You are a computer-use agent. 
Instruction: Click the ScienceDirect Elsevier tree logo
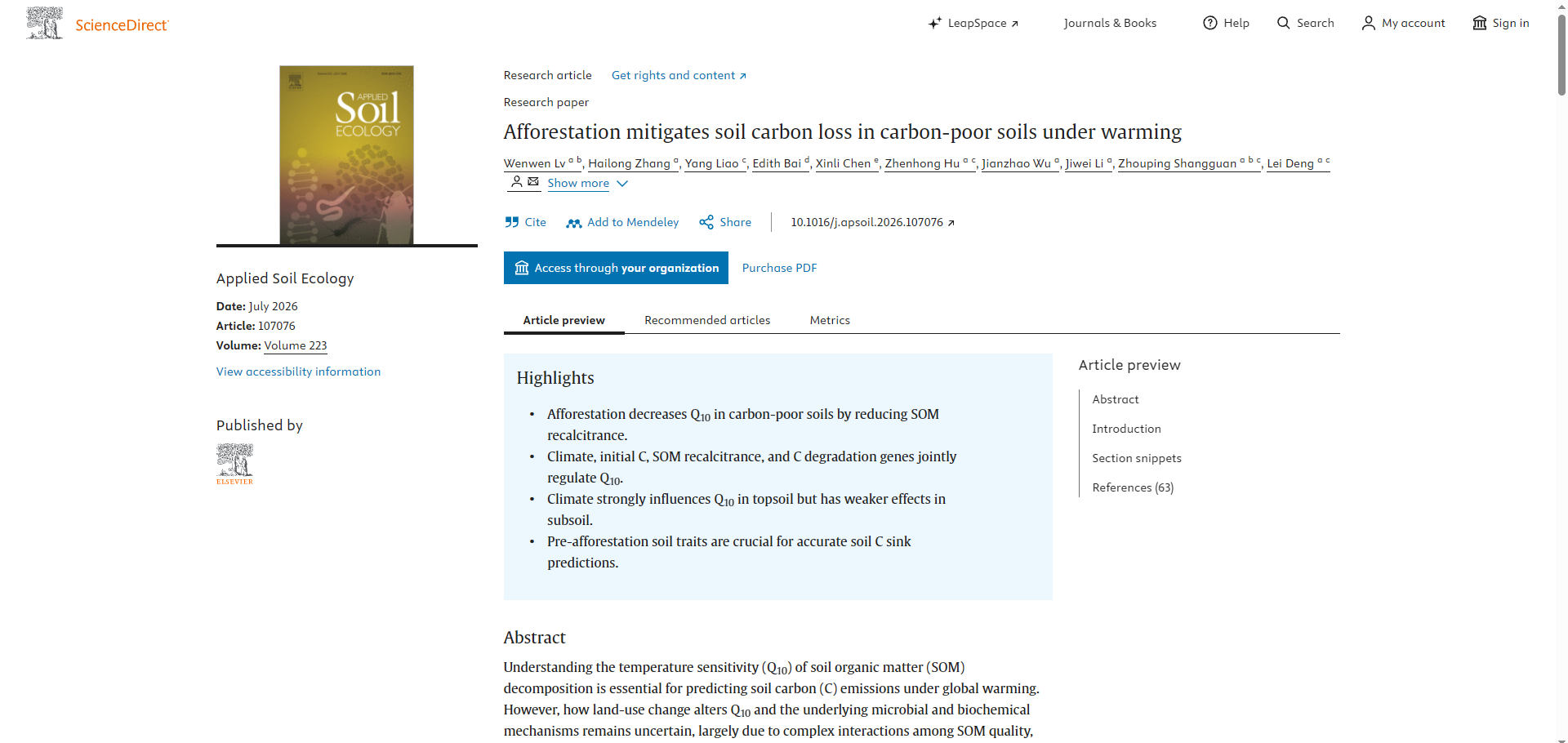(x=44, y=24)
